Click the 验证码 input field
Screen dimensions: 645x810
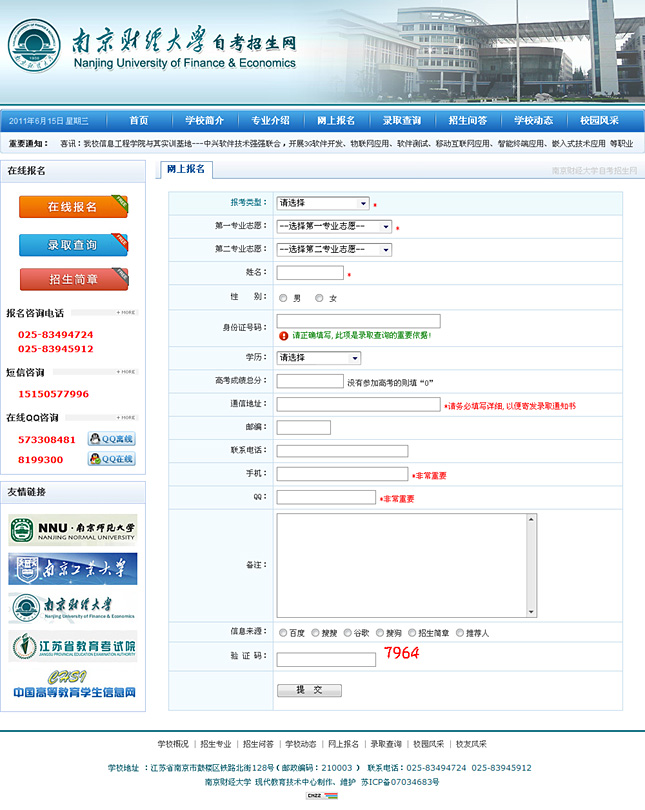pyautogui.click(x=326, y=660)
